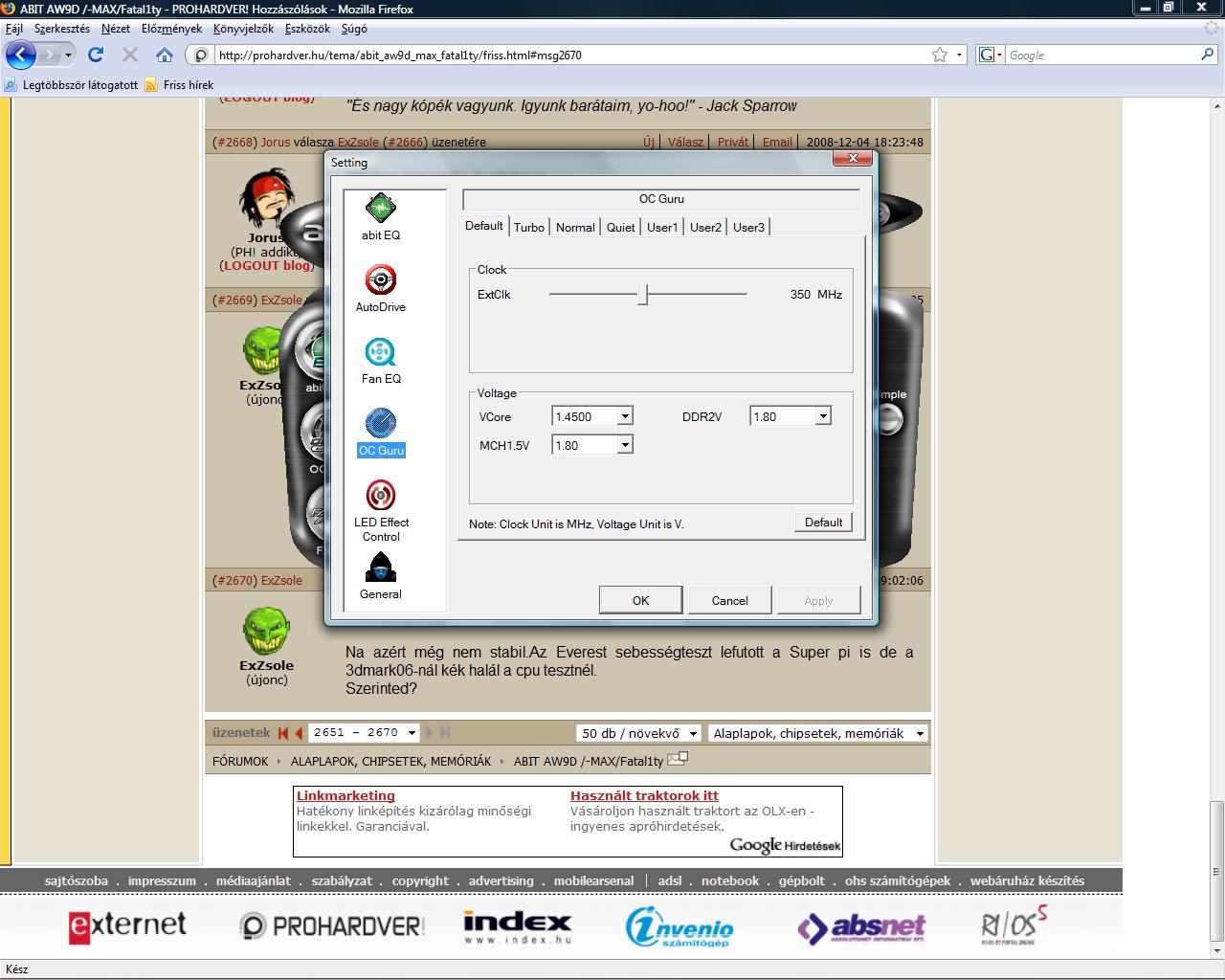Open index.hu logo in footer
1225x980 pixels.
click(518, 926)
